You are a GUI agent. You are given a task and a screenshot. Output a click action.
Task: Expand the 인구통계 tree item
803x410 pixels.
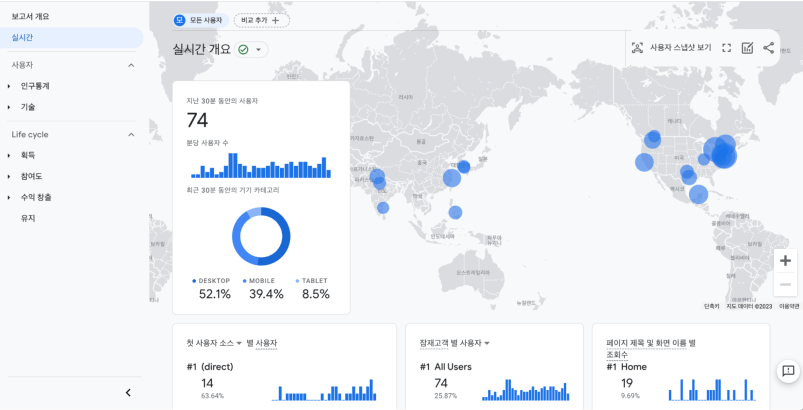[x=9, y=87]
